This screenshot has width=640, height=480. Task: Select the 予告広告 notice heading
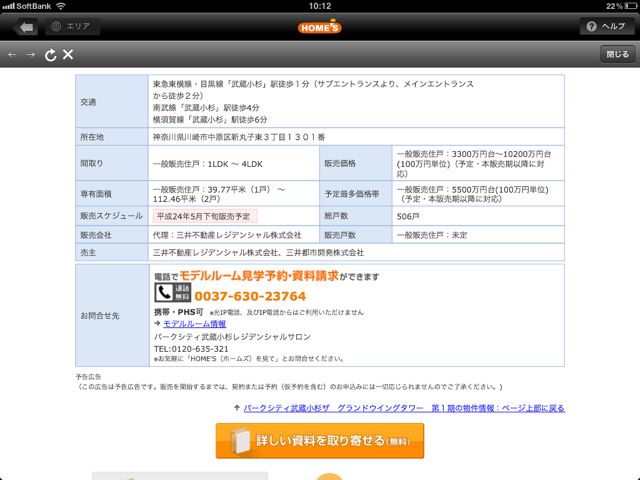pyautogui.click(x=88, y=376)
